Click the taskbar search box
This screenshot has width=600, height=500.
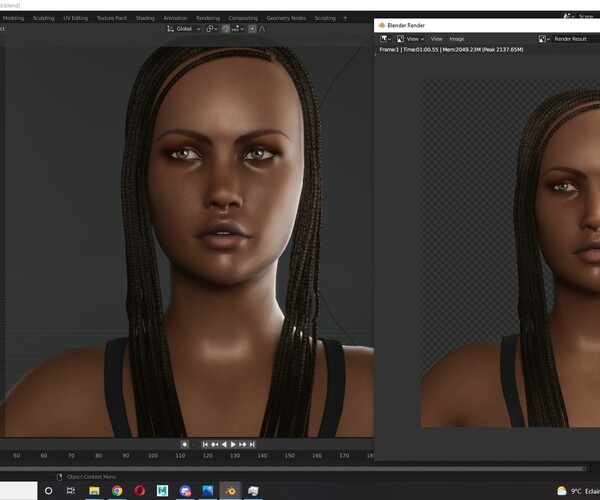pos(18,490)
